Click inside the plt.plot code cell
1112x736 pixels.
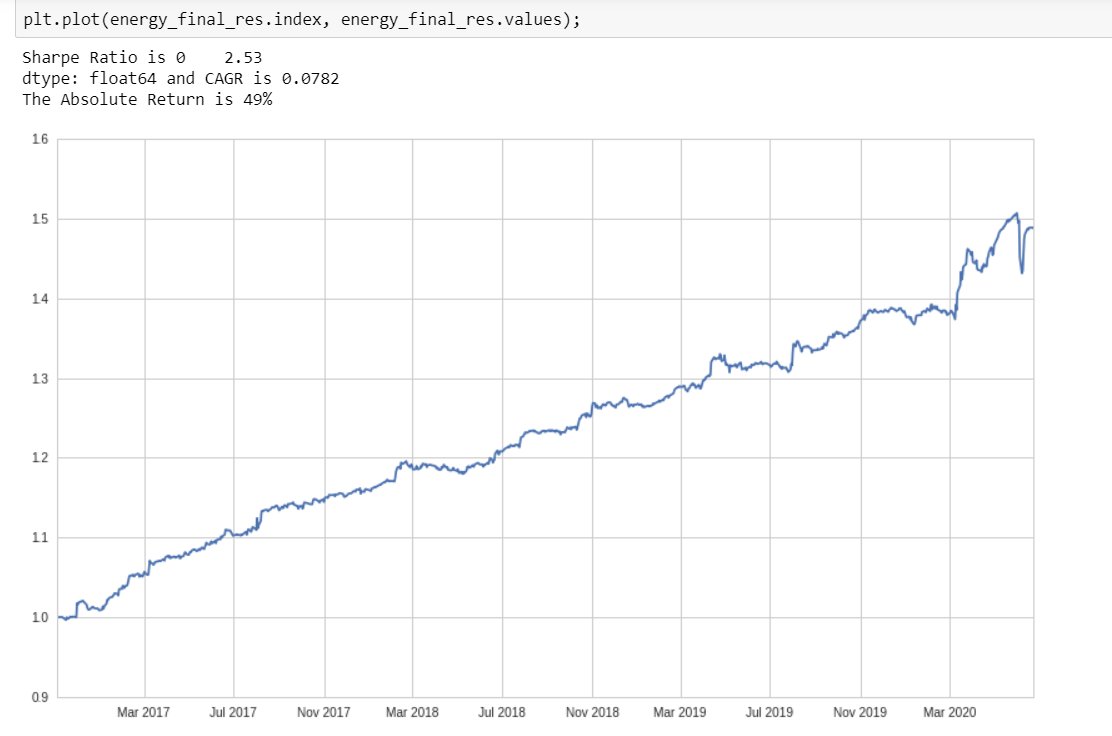[x=300, y=18]
